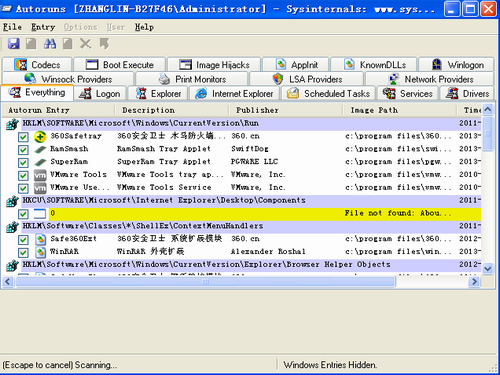Click the vertical scrollbar down arrow
Screen dimensions: 500x375
(488, 269)
